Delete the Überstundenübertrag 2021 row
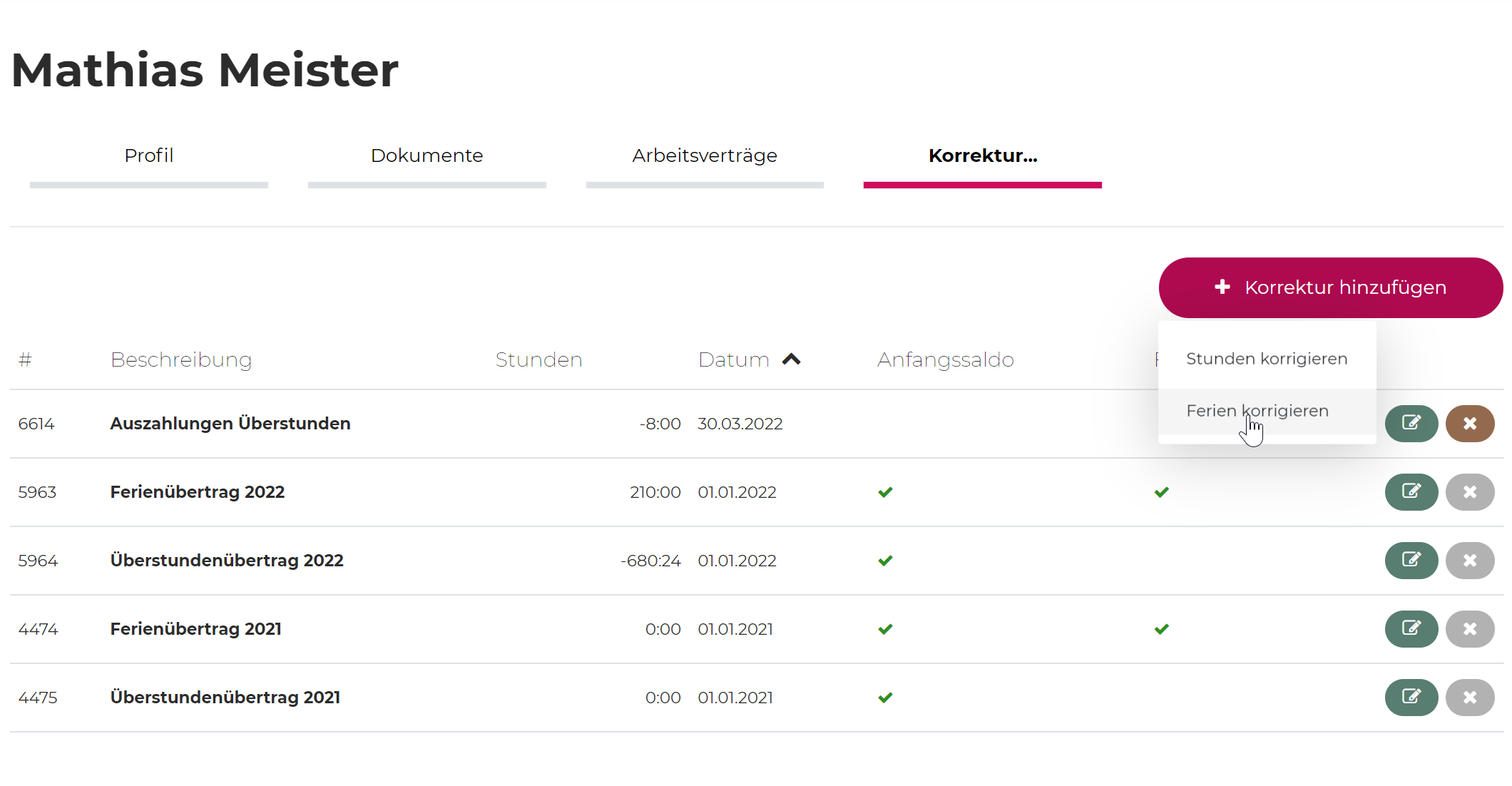The image size is (1512, 786). point(1469,698)
